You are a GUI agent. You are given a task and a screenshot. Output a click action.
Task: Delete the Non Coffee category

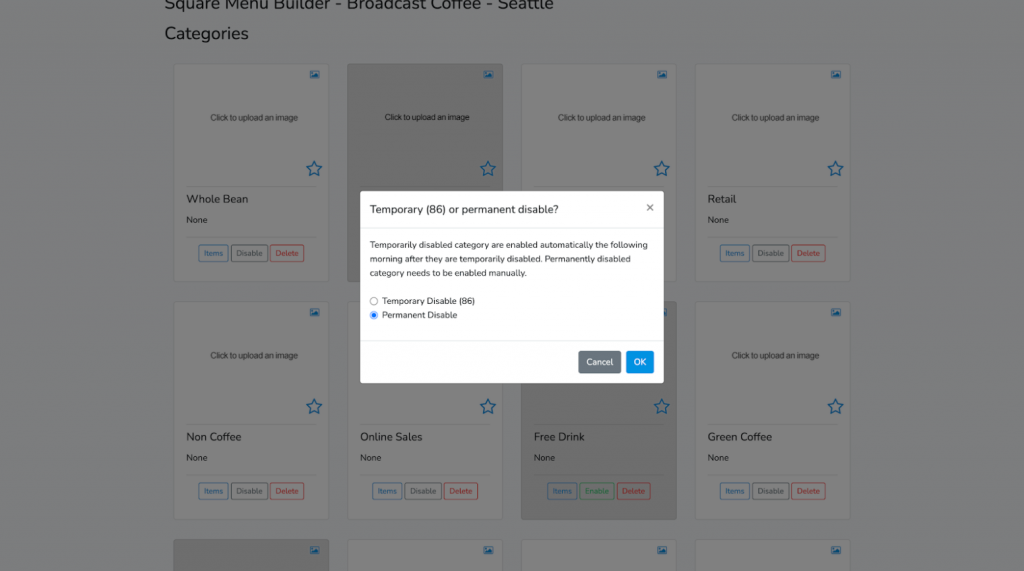click(x=287, y=491)
